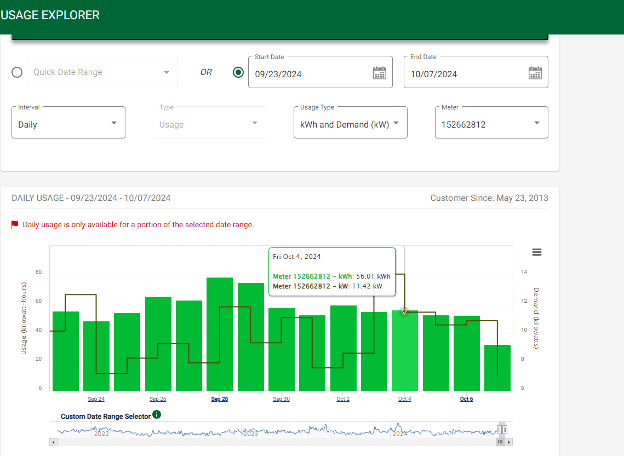The height and width of the screenshot is (456, 624).
Task: Click the Custom Date Range Selector info icon
Action: click(x=157, y=415)
